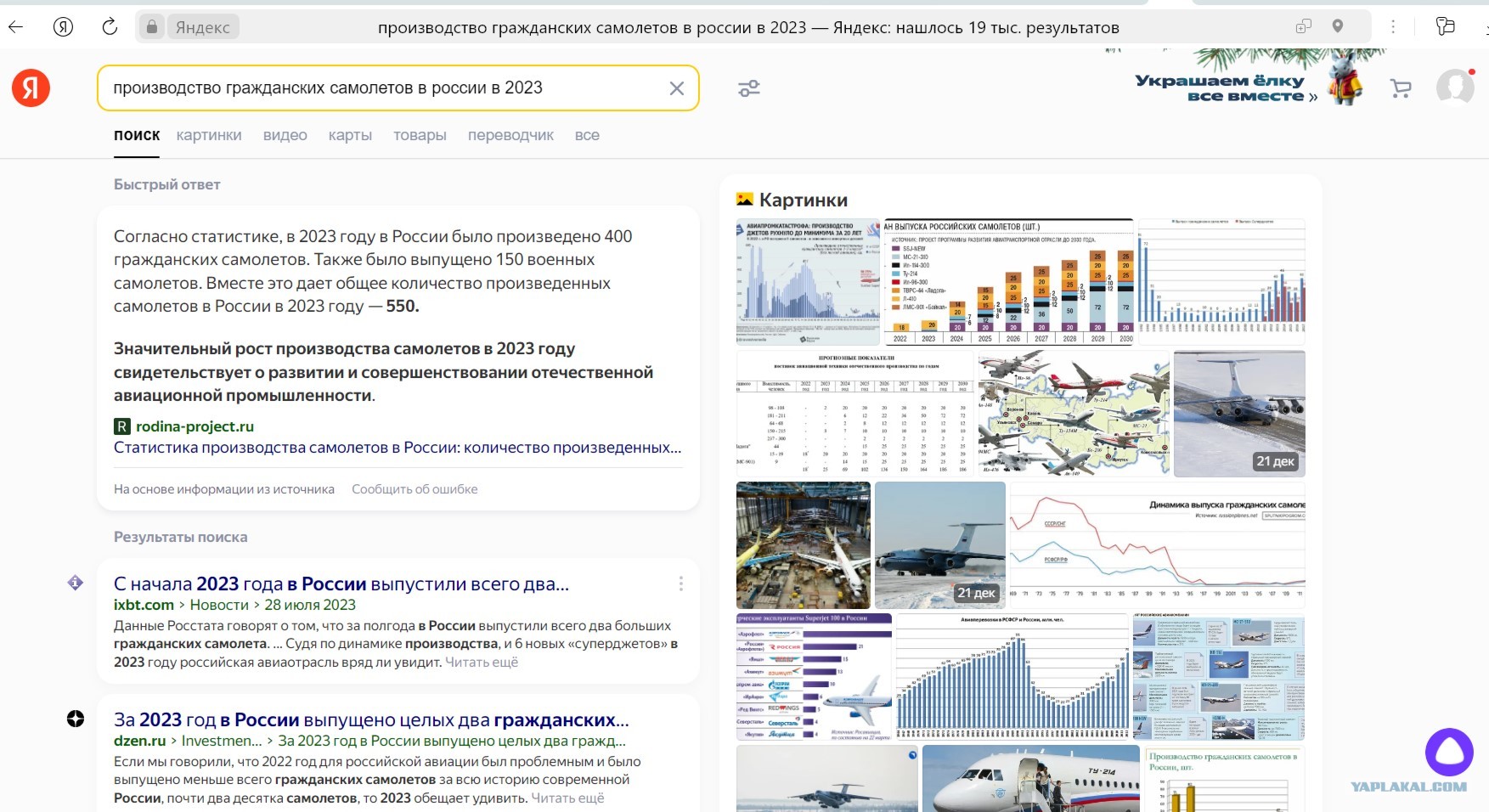1489x812 pixels.
Task: Click Сообщить об ошибке link
Action: click(x=415, y=489)
